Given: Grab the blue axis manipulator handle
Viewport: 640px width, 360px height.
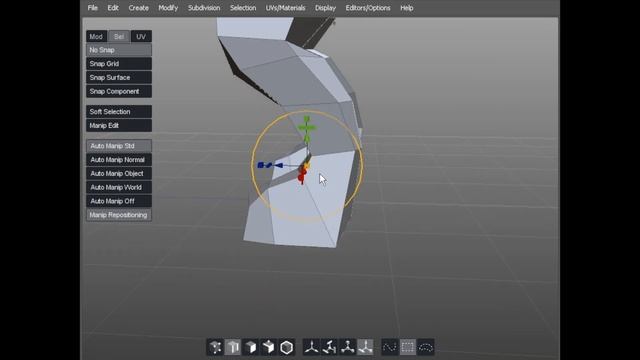Looking at the screenshot, I should pos(270,165).
